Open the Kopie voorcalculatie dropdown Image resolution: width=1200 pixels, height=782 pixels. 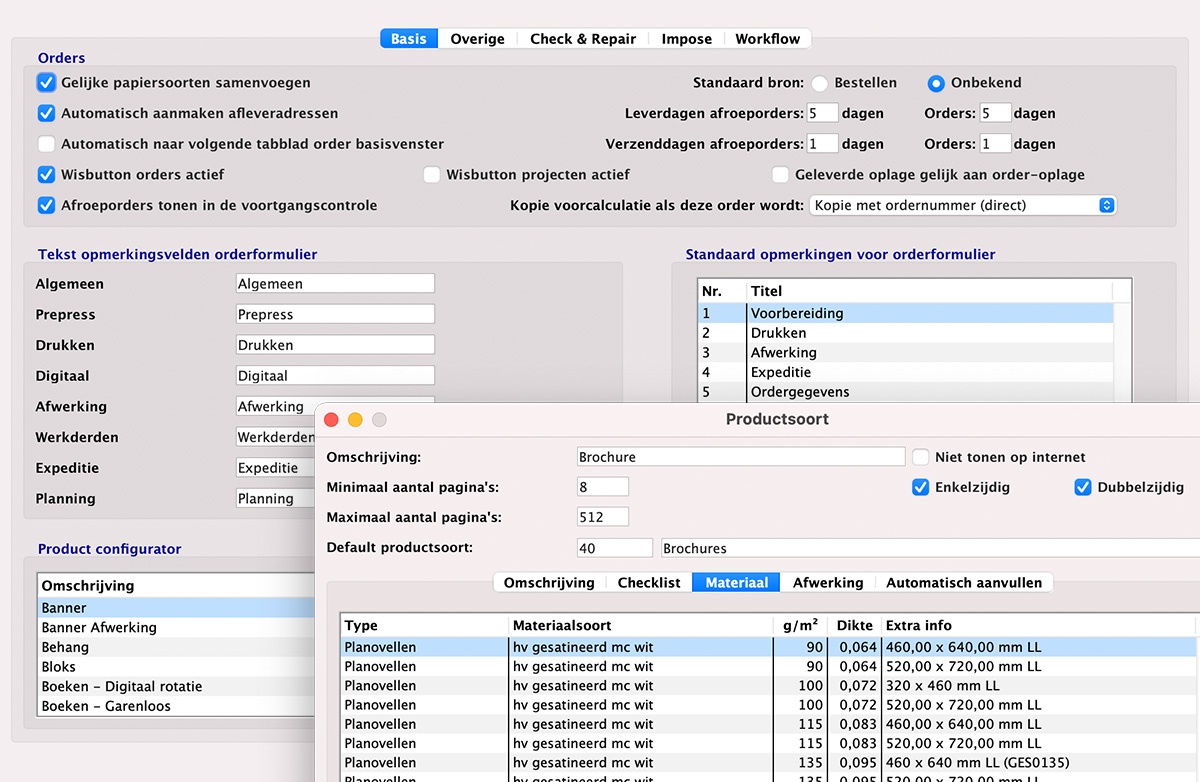(963, 205)
